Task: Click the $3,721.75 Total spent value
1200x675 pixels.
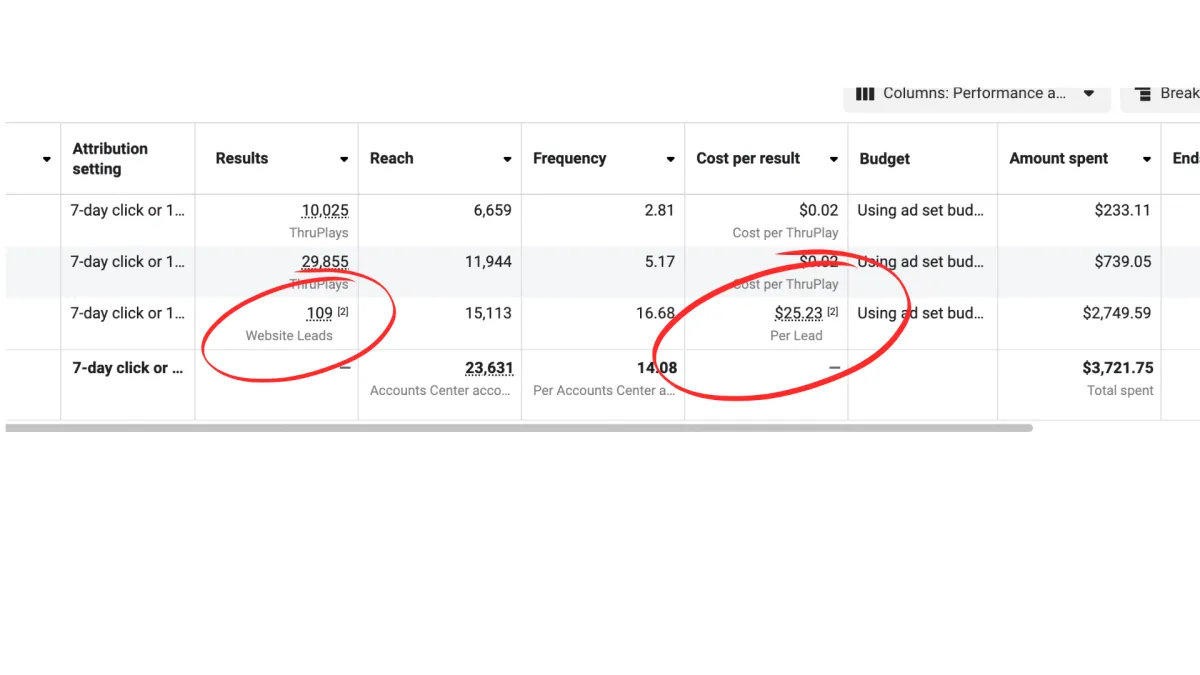Action: (1118, 368)
